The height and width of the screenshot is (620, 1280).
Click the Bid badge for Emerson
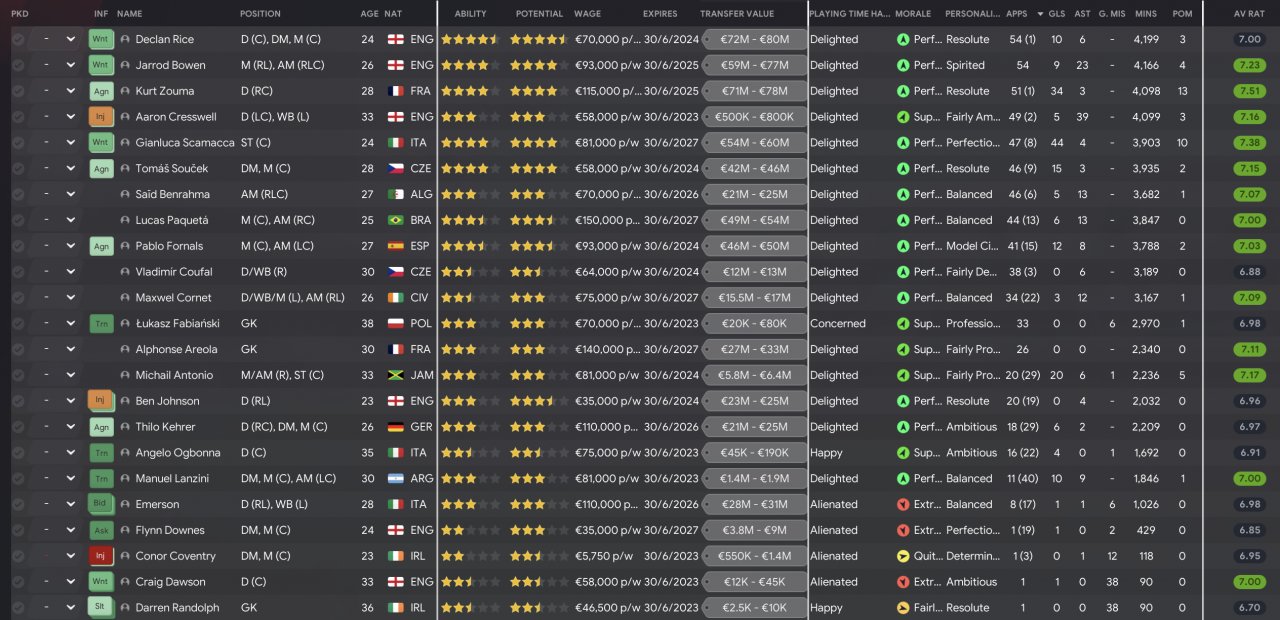(101, 505)
